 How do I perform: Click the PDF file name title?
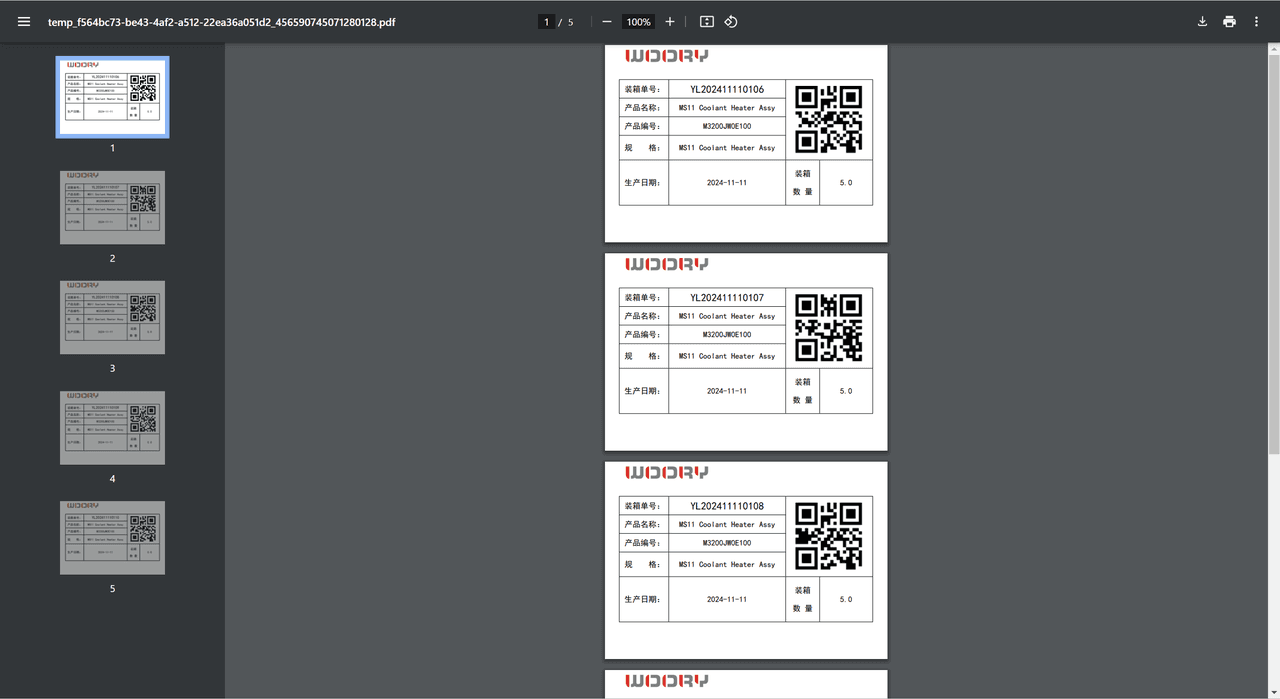point(222,22)
